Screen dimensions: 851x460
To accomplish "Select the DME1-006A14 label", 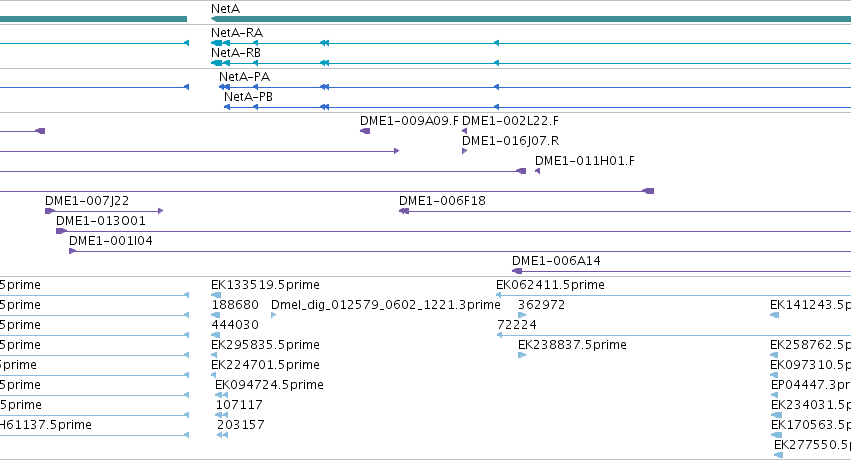I will pos(556,260).
